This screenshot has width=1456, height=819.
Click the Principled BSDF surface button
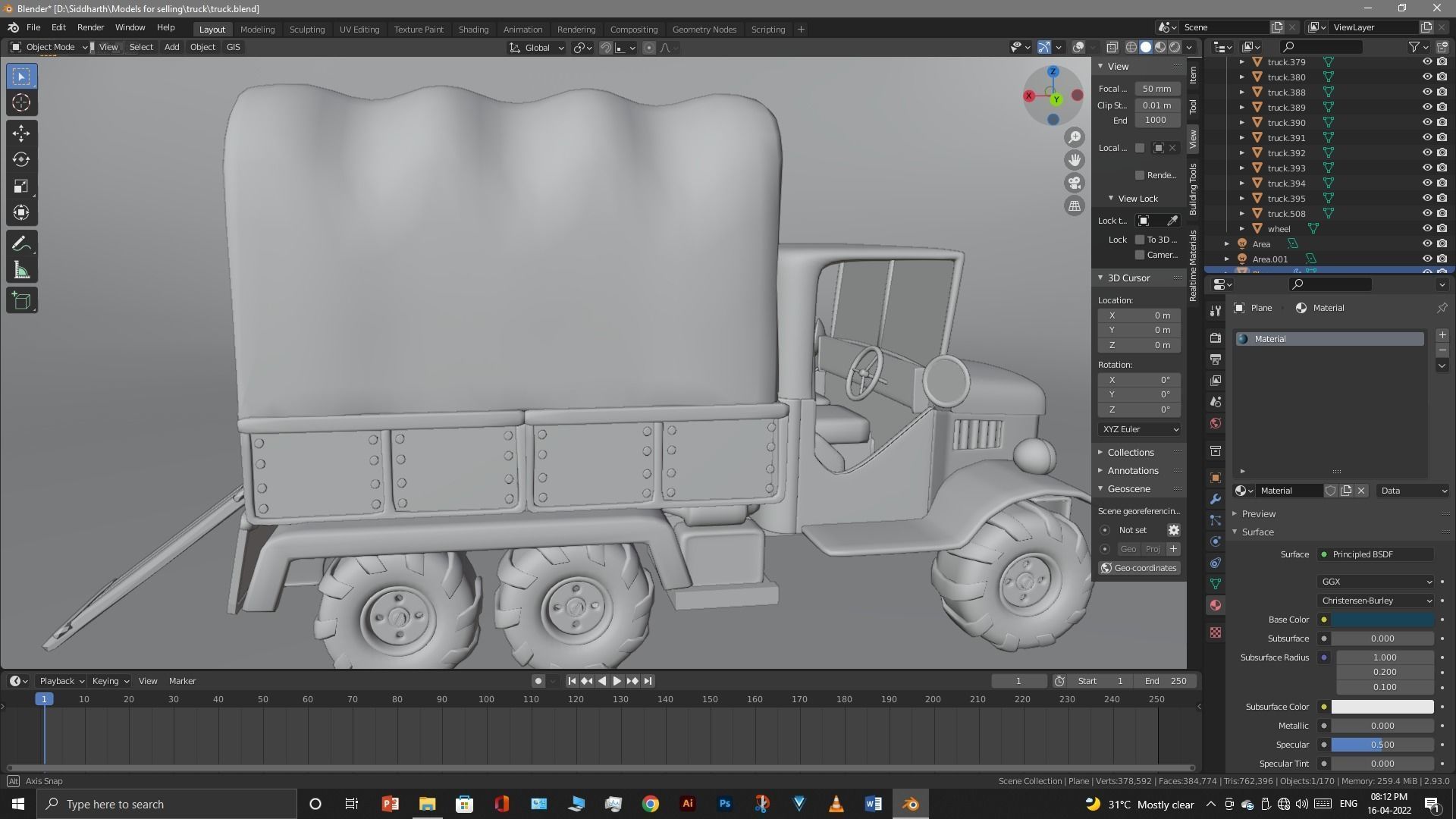tap(1376, 554)
